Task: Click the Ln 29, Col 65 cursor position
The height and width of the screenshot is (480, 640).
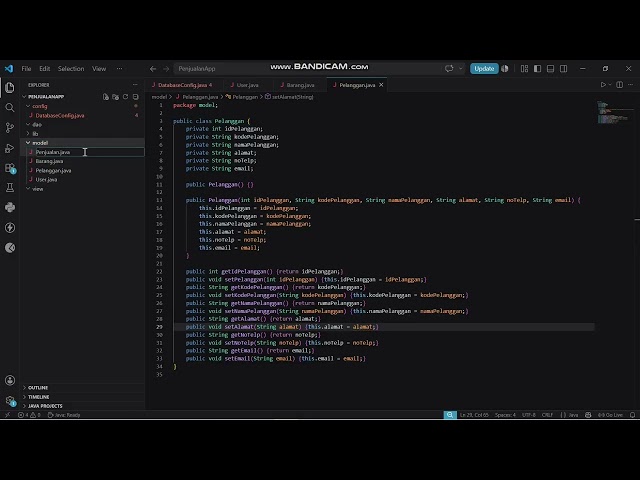Action: [474, 415]
